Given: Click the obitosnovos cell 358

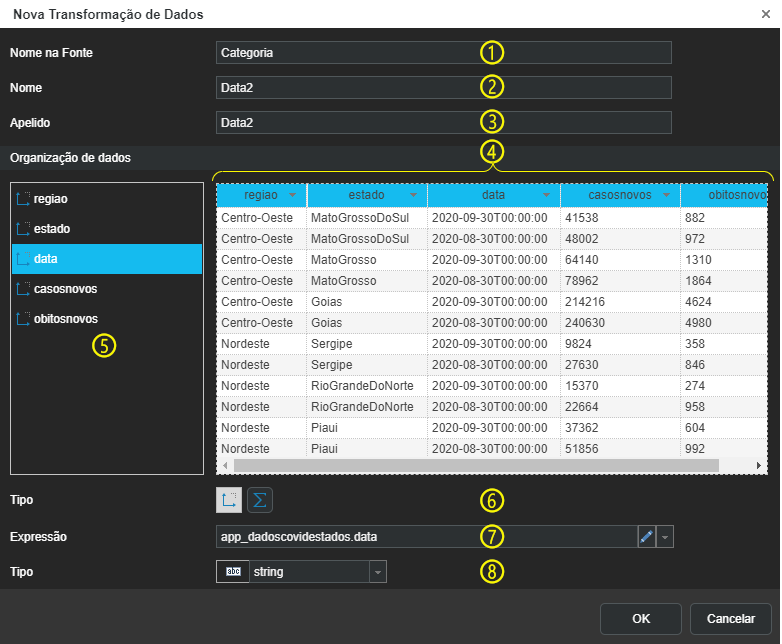Looking at the screenshot, I should click(724, 344).
